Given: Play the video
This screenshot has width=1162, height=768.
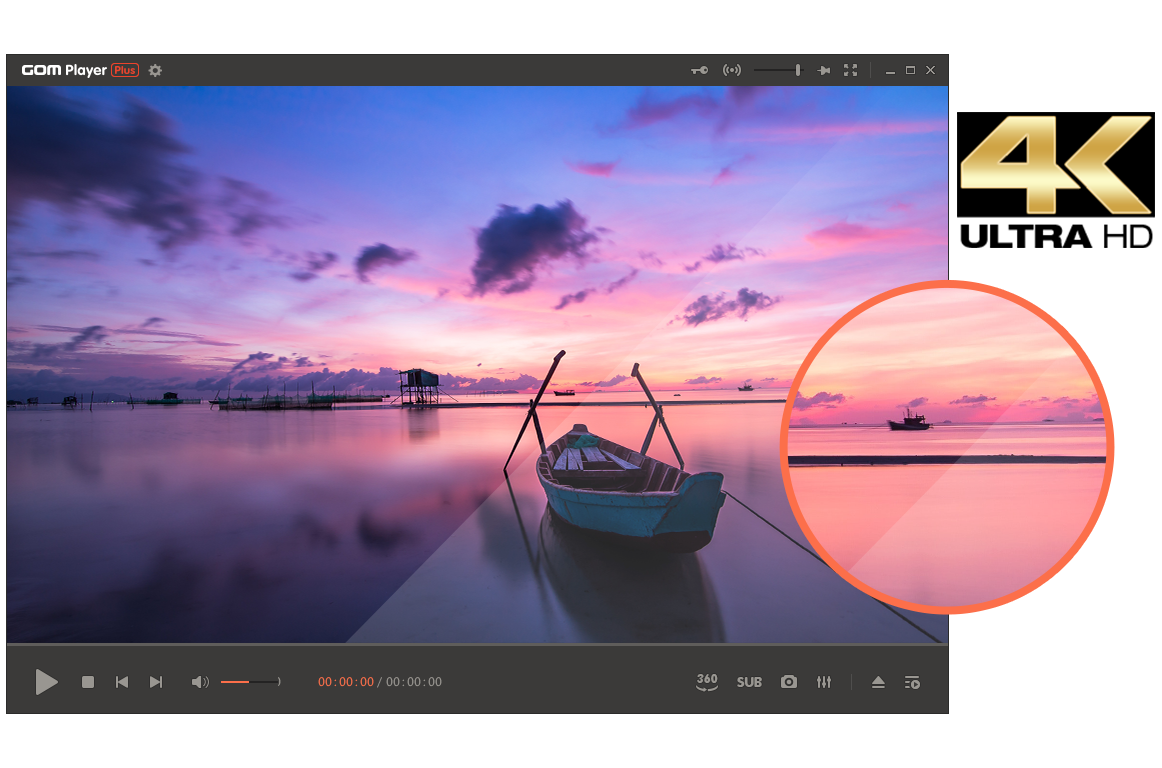Looking at the screenshot, I should [x=46, y=682].
